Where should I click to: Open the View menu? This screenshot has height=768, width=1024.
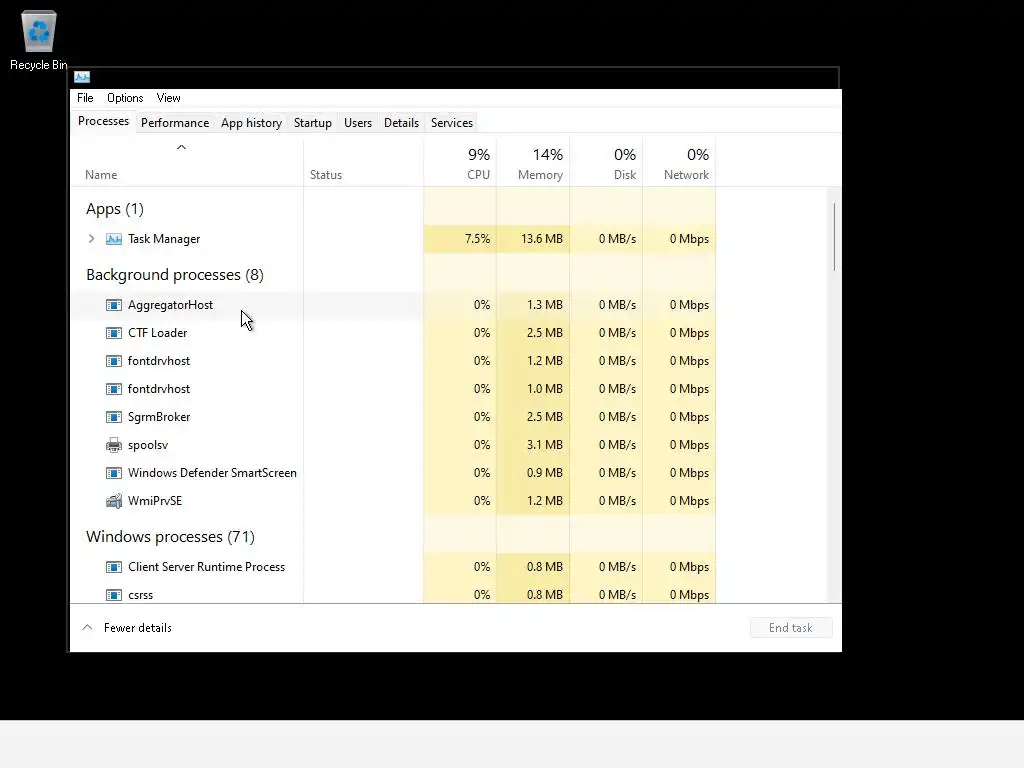168,98
